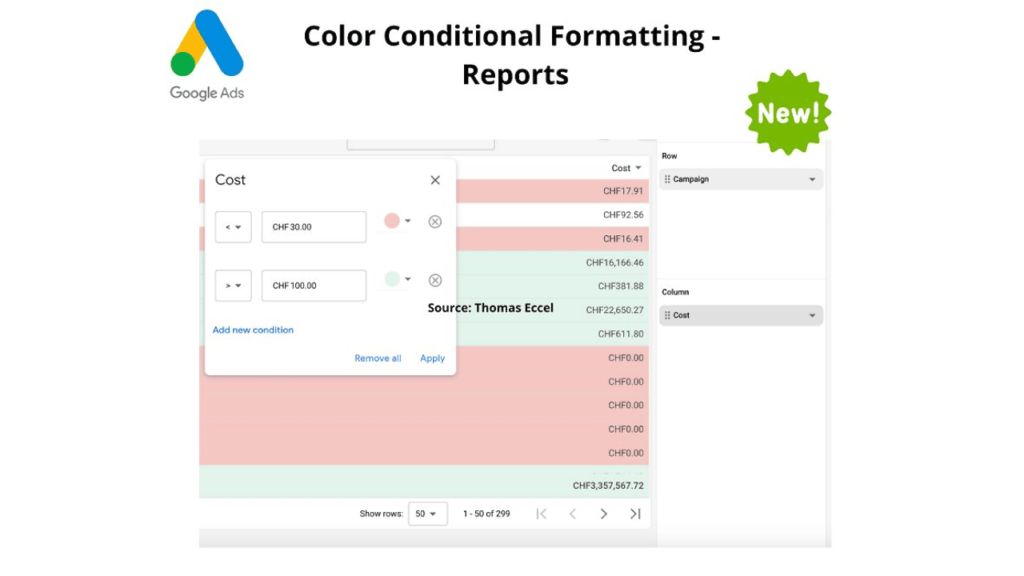Edit the CHF 30.00 value field

tap(314, 227)
